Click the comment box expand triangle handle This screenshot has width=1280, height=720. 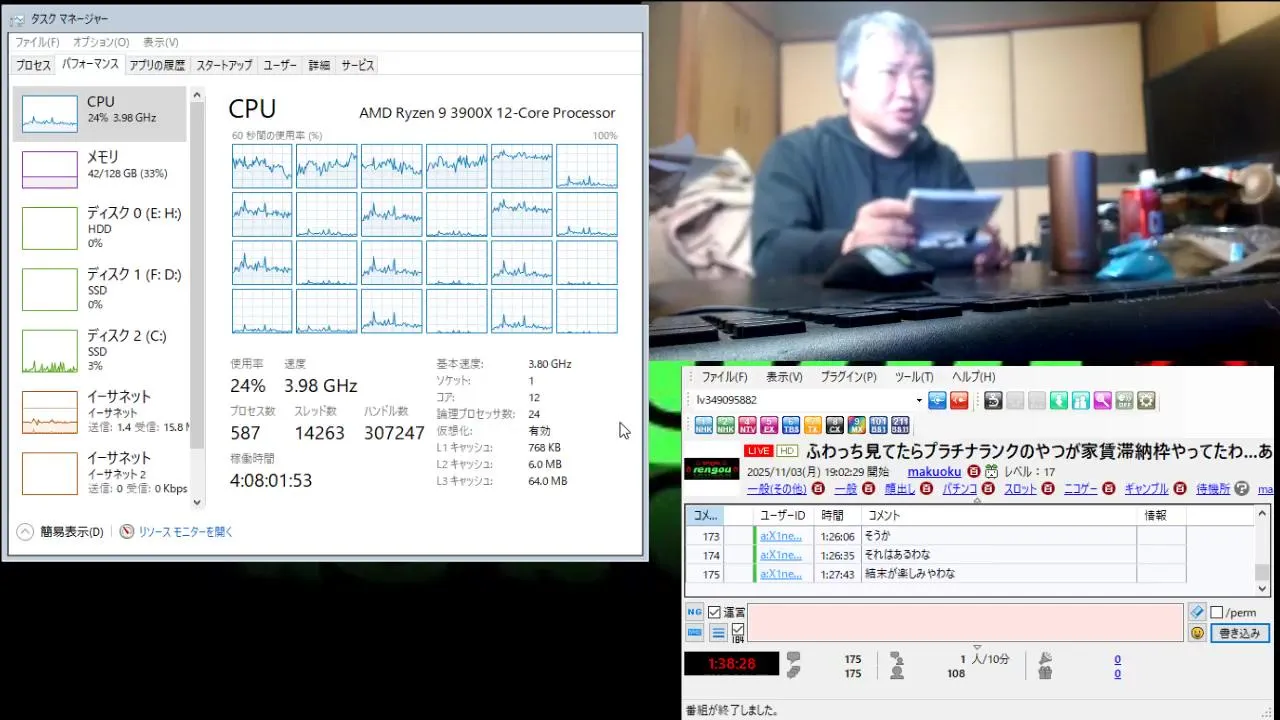tap(977, 648)
